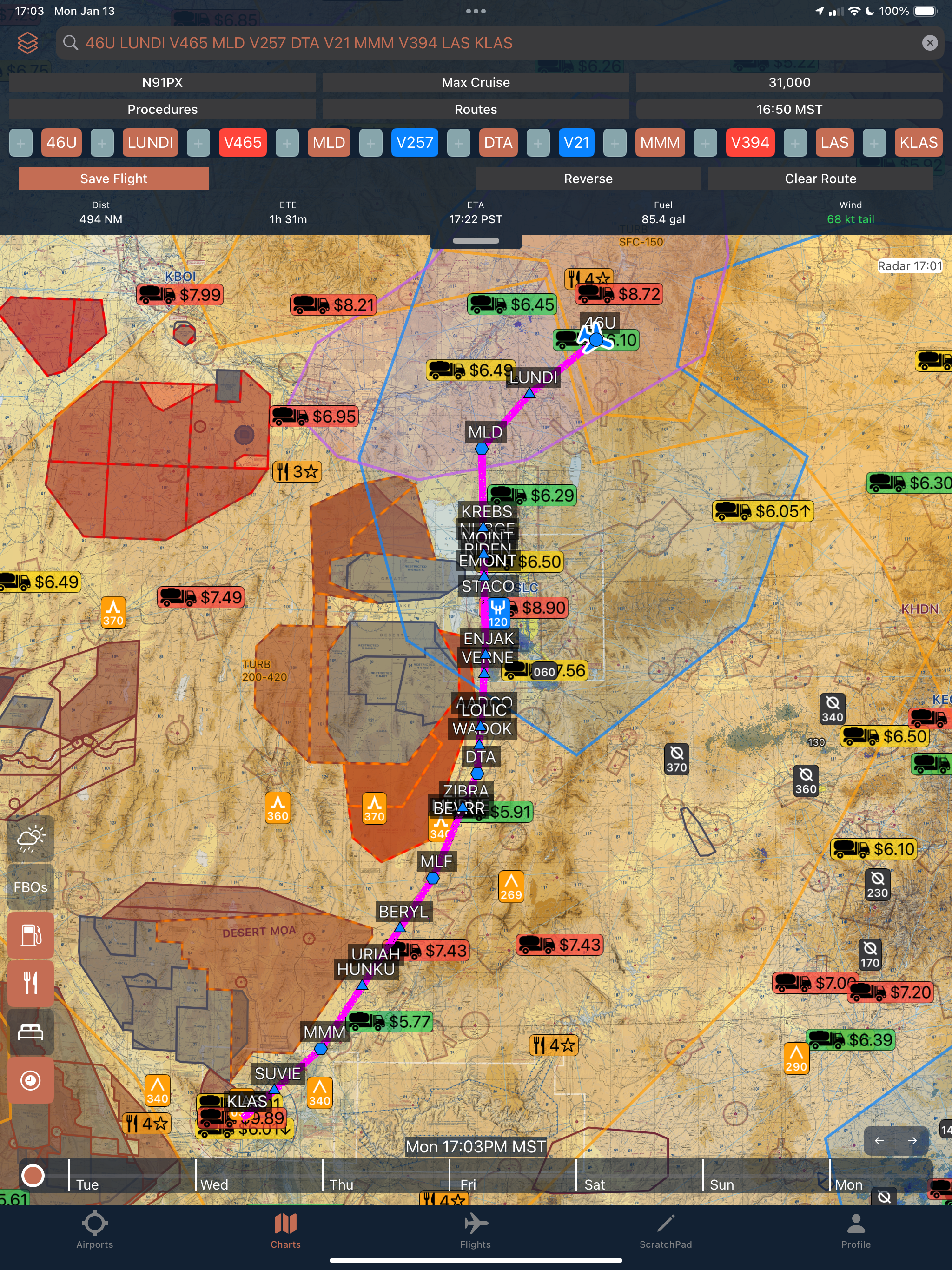Select the LAS waypoint chip
The image size is (952, 1270).
[834, 142]
